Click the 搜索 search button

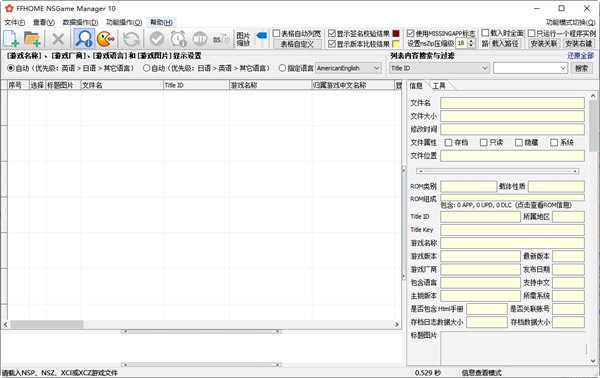point(582,68)
